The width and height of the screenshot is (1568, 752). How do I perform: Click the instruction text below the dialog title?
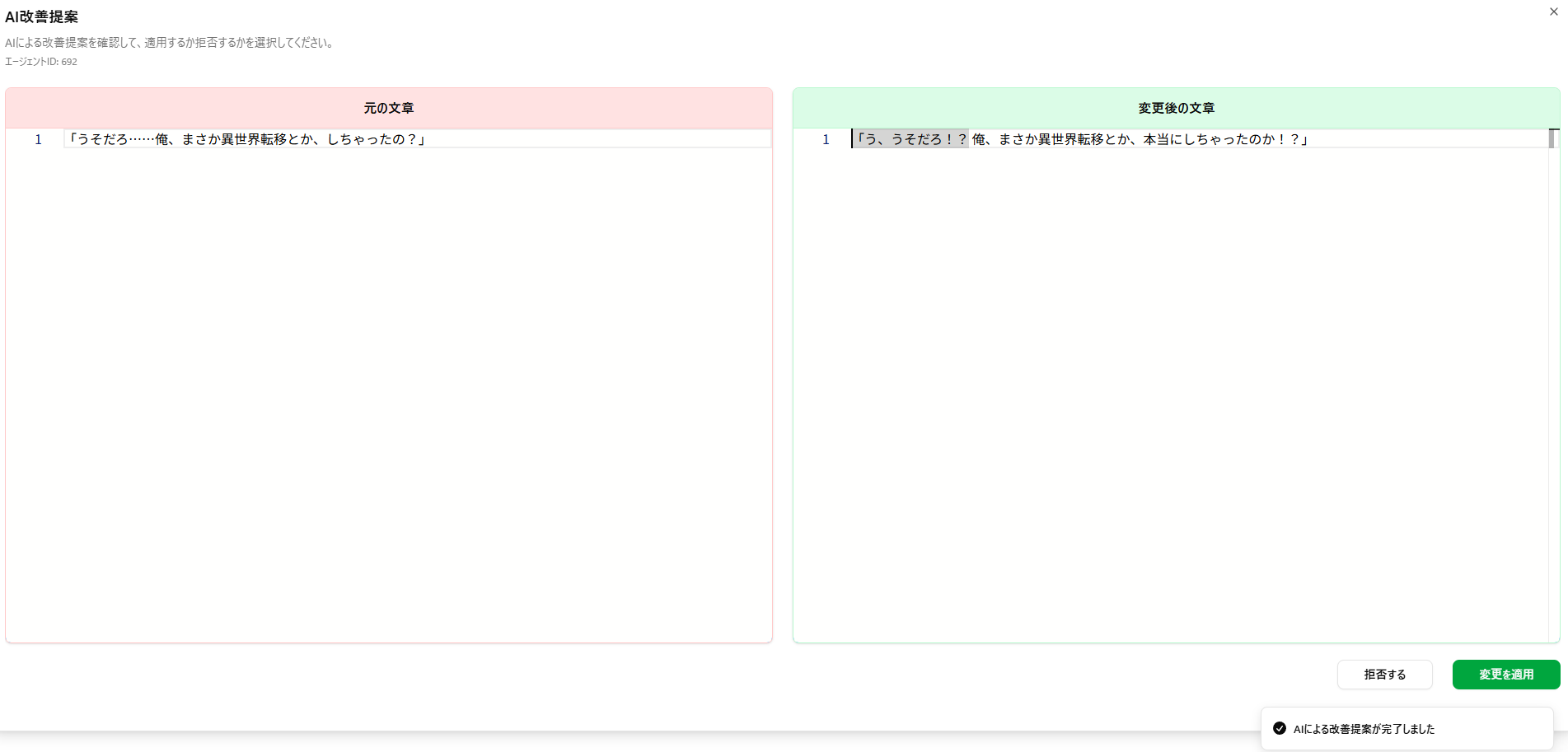tap(170, 43)
